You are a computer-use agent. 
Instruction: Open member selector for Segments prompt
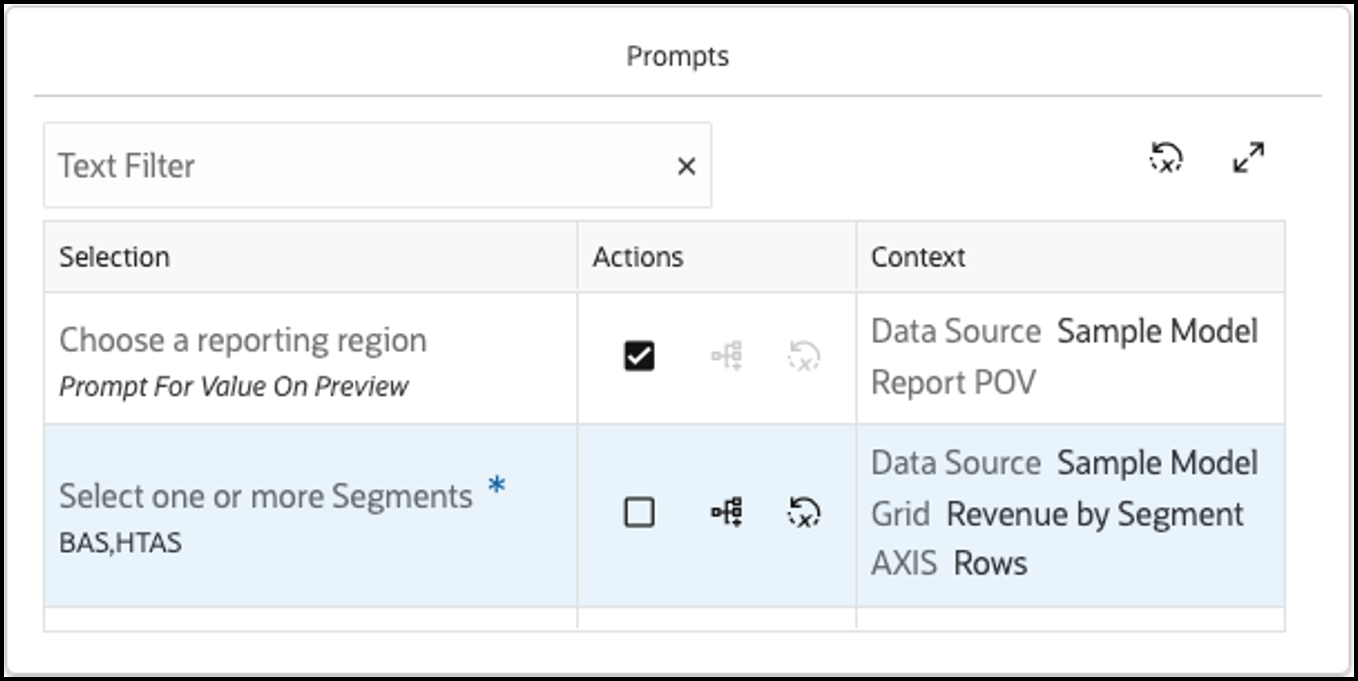tap(726, 513)
